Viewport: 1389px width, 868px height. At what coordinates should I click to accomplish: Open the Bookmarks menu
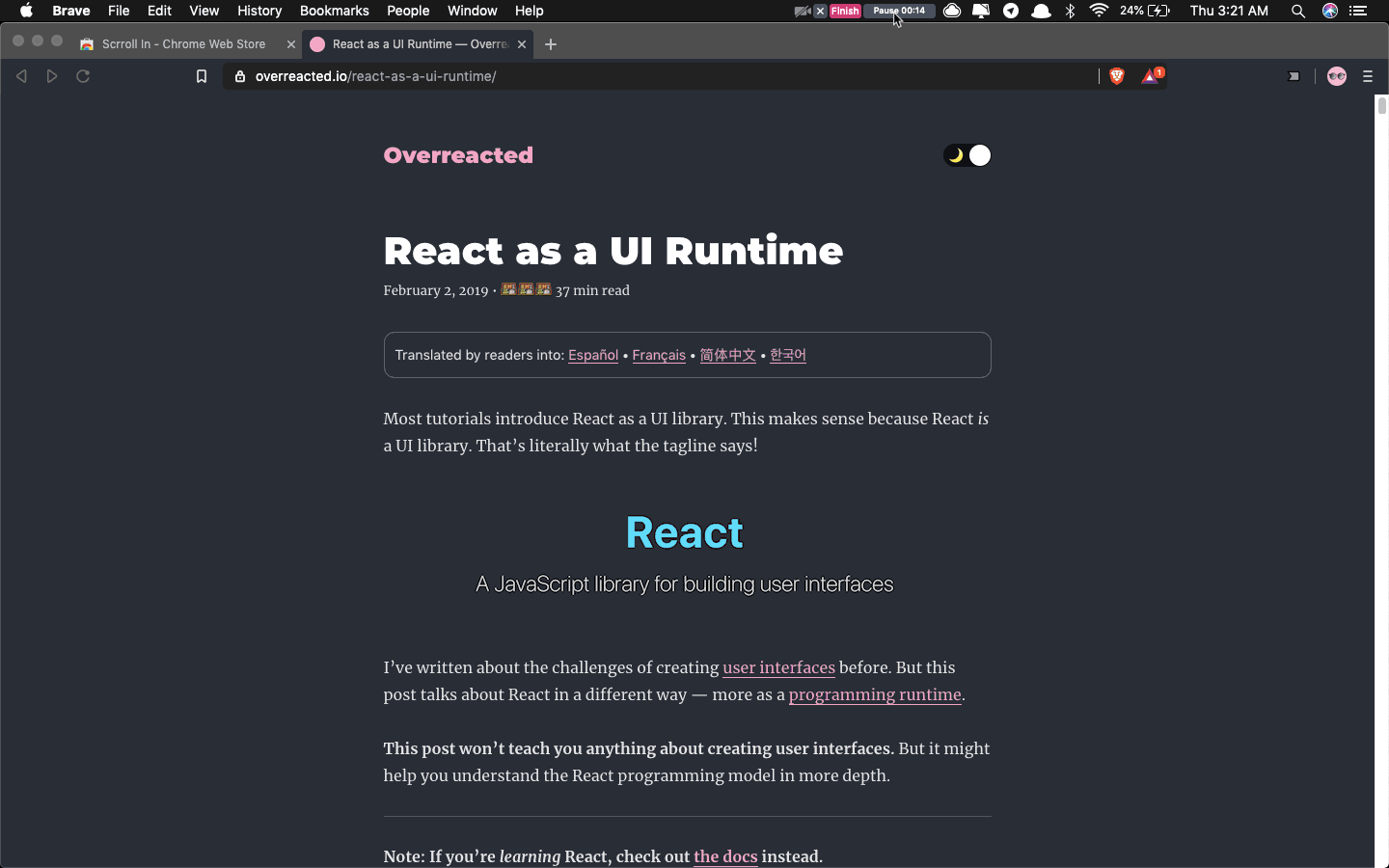coord(334,11)
